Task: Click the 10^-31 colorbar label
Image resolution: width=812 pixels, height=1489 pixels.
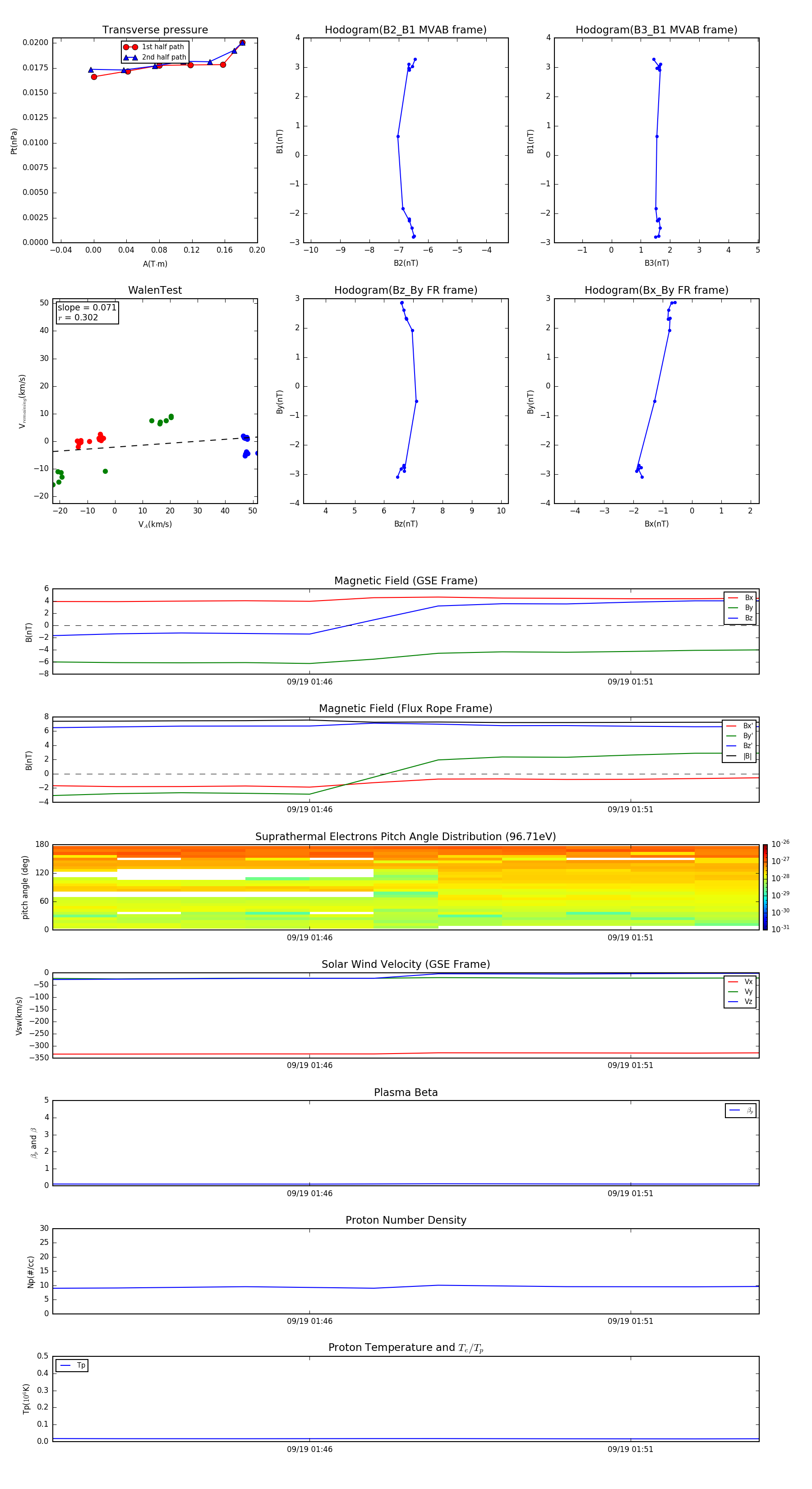Action: 780,929
